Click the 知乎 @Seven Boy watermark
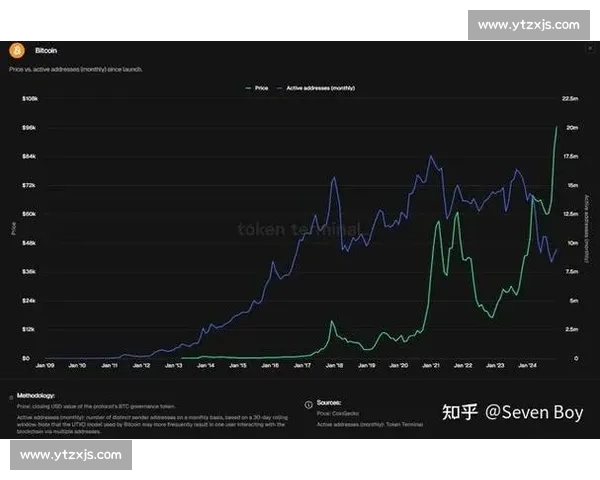 click(512, 412)
